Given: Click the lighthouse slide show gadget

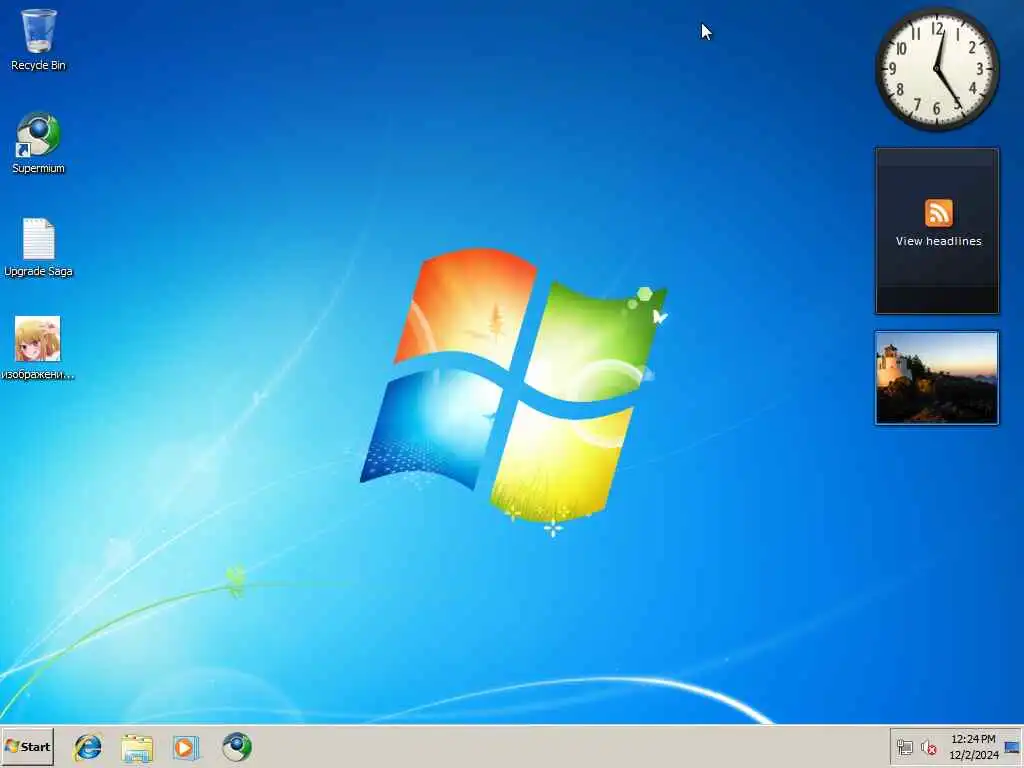Looking at the screenshot, I should (x=937, y=378).
